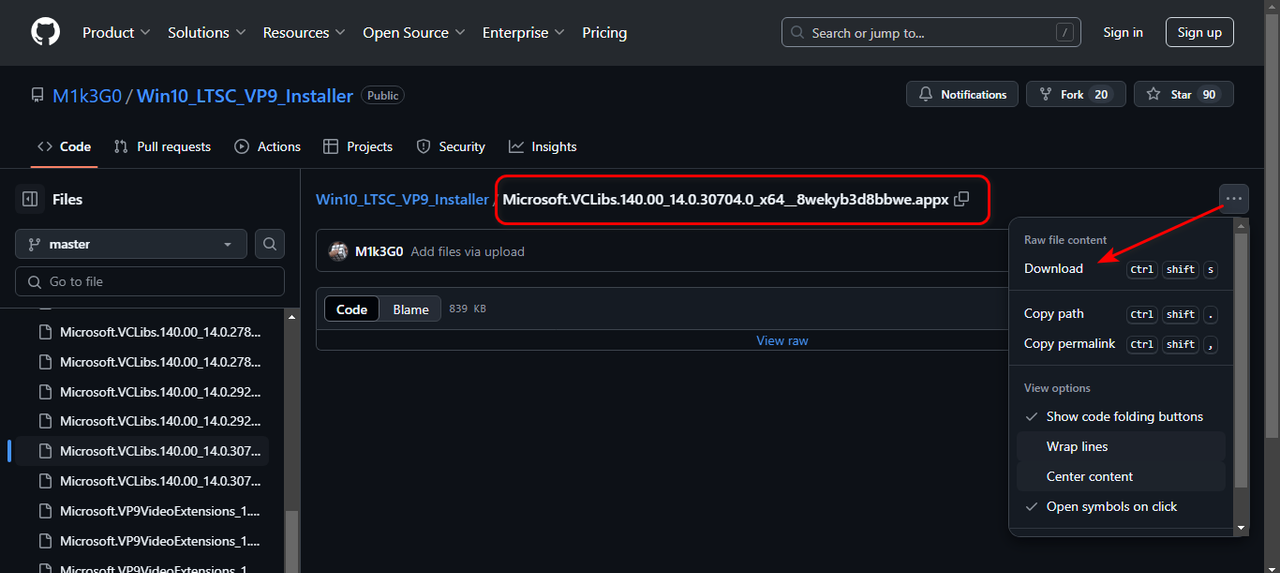This screenshot has width=1280, height=573.
Task: Go to the Actions tab
Action: (x=267, y=147)
